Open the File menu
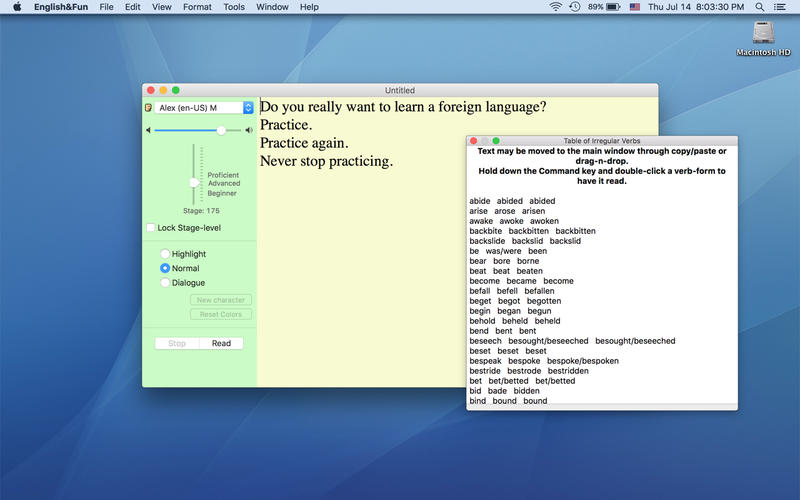 (x=106, y=7)
